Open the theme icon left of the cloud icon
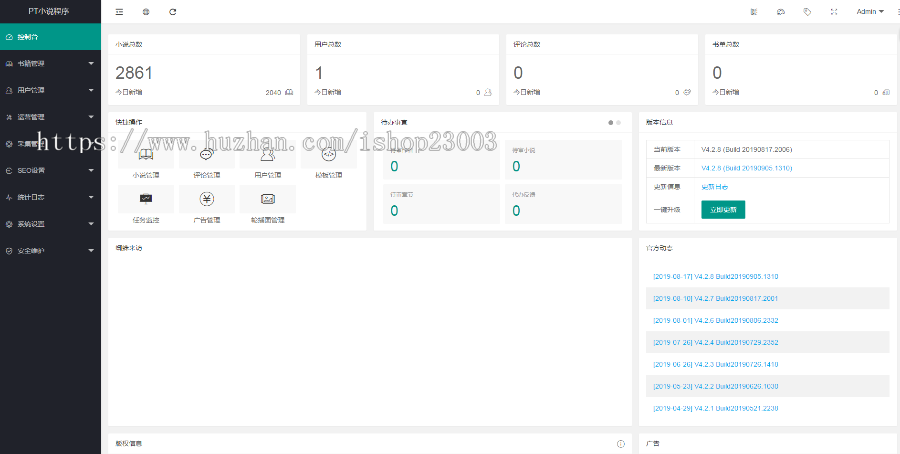Image resolution: width=900 pixels, height=454 pixels. pyautogui.click(x=754, y=11)
